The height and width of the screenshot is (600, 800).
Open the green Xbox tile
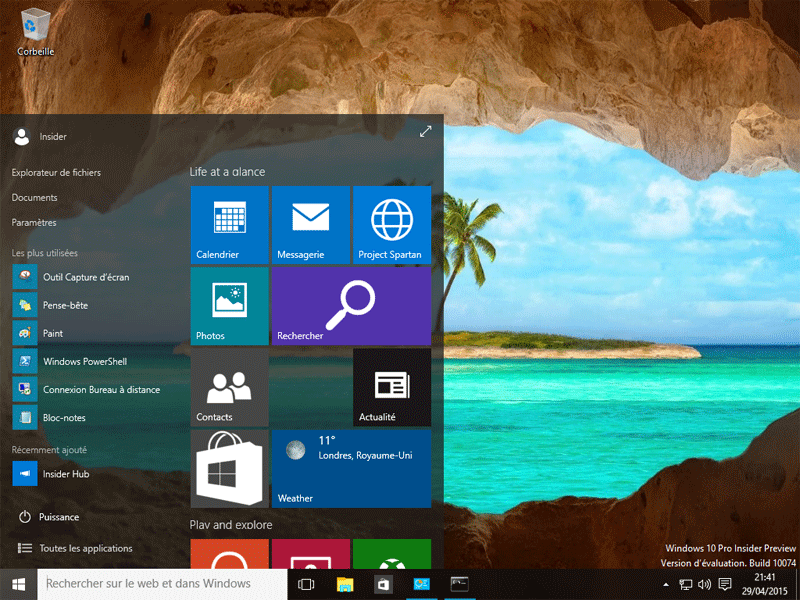click(392, 554)
